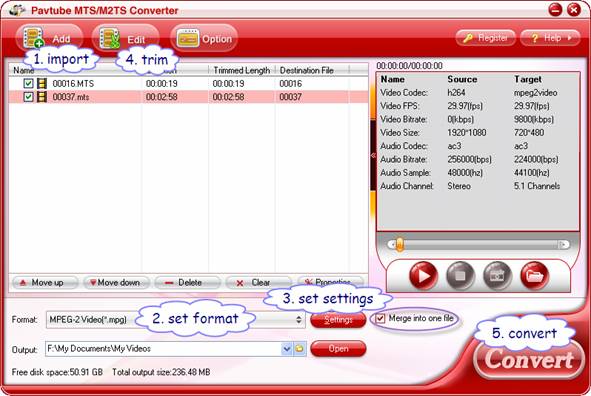Open the Edit video tool

(126, 38)
